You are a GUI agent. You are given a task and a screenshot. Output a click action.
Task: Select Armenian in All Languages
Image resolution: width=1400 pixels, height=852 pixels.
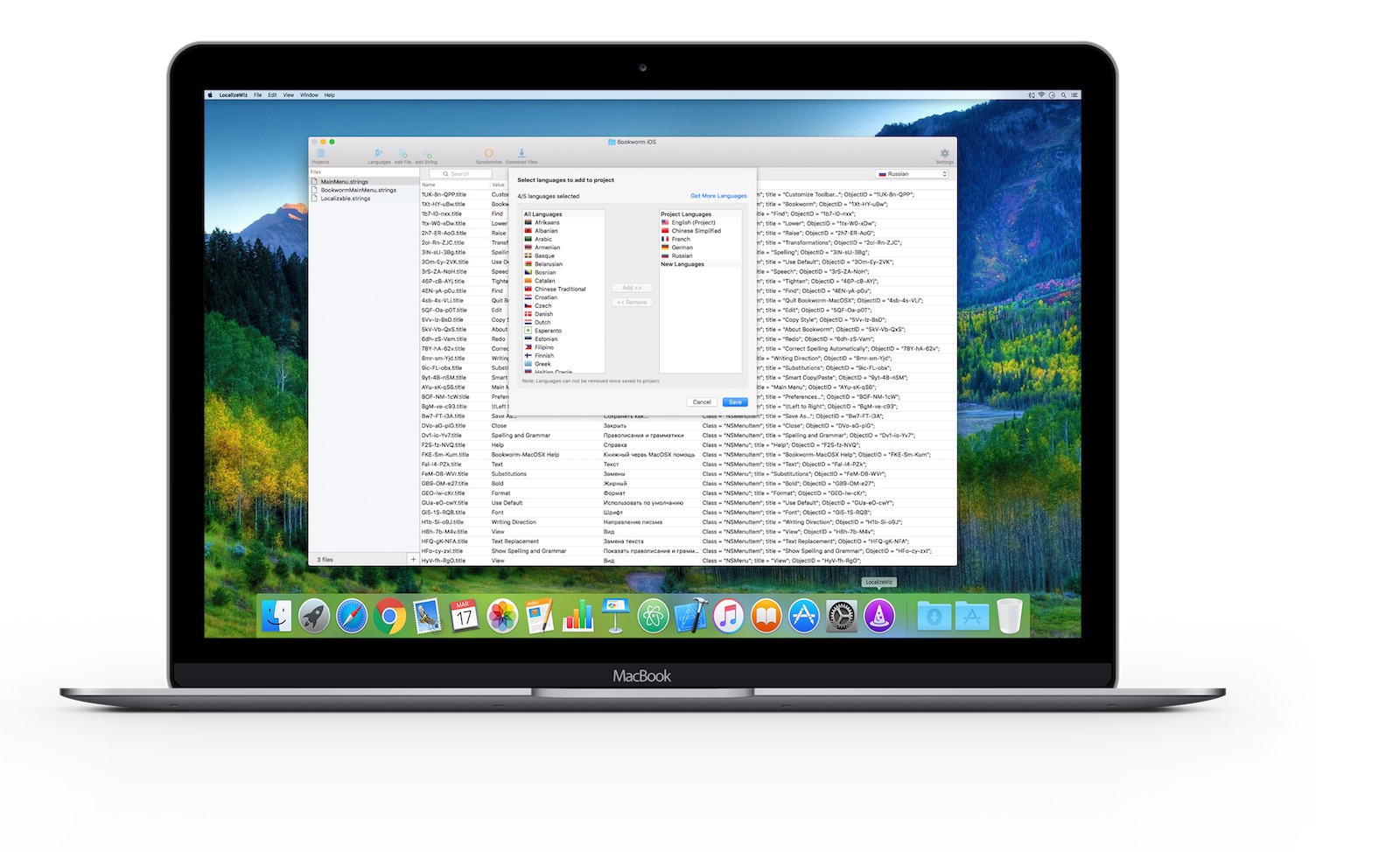[x=563, y=248]
